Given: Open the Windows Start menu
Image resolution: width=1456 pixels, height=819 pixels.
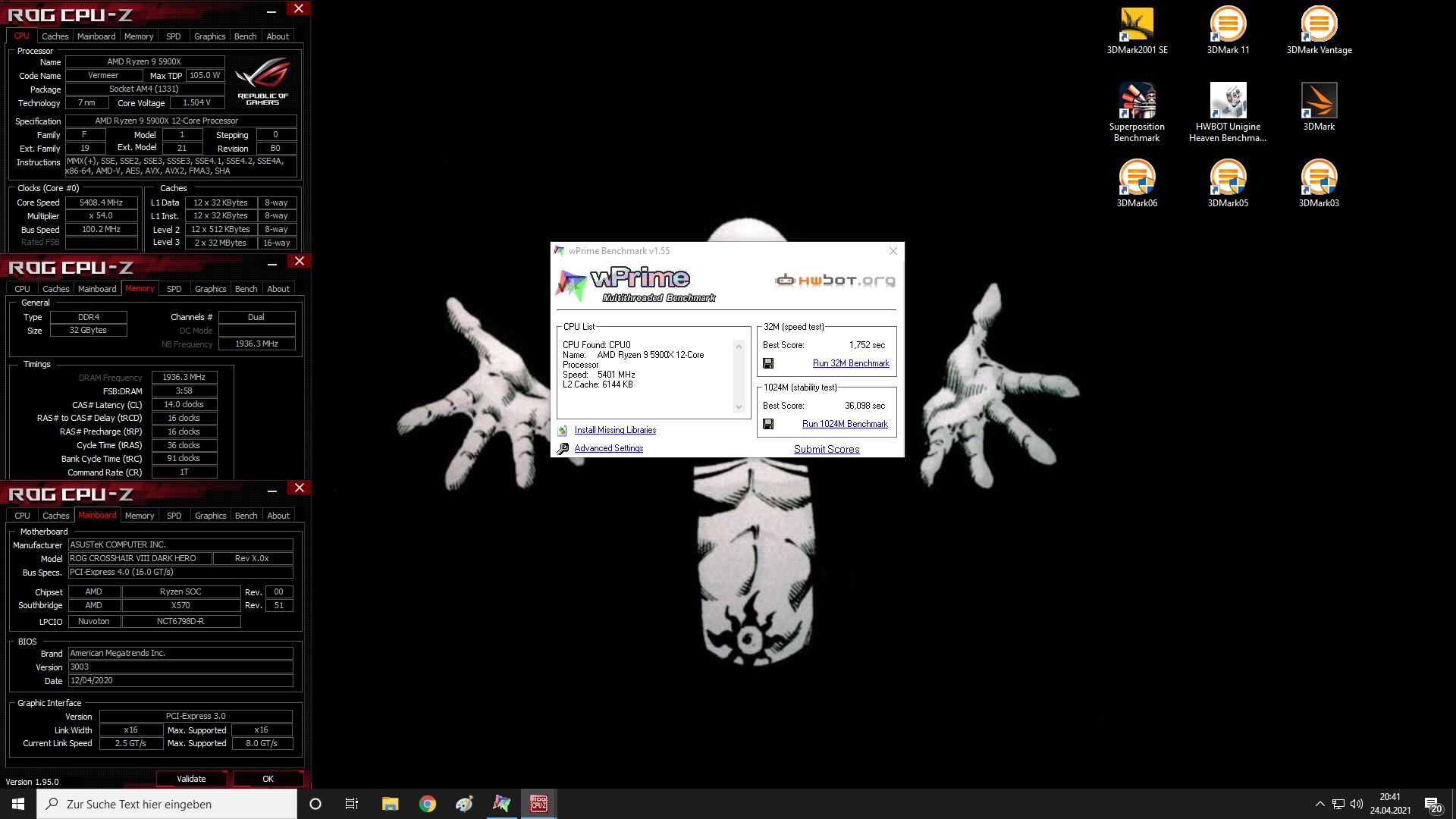Looking at the screenshot, I should pyautogui.click(x=18, y=804).
